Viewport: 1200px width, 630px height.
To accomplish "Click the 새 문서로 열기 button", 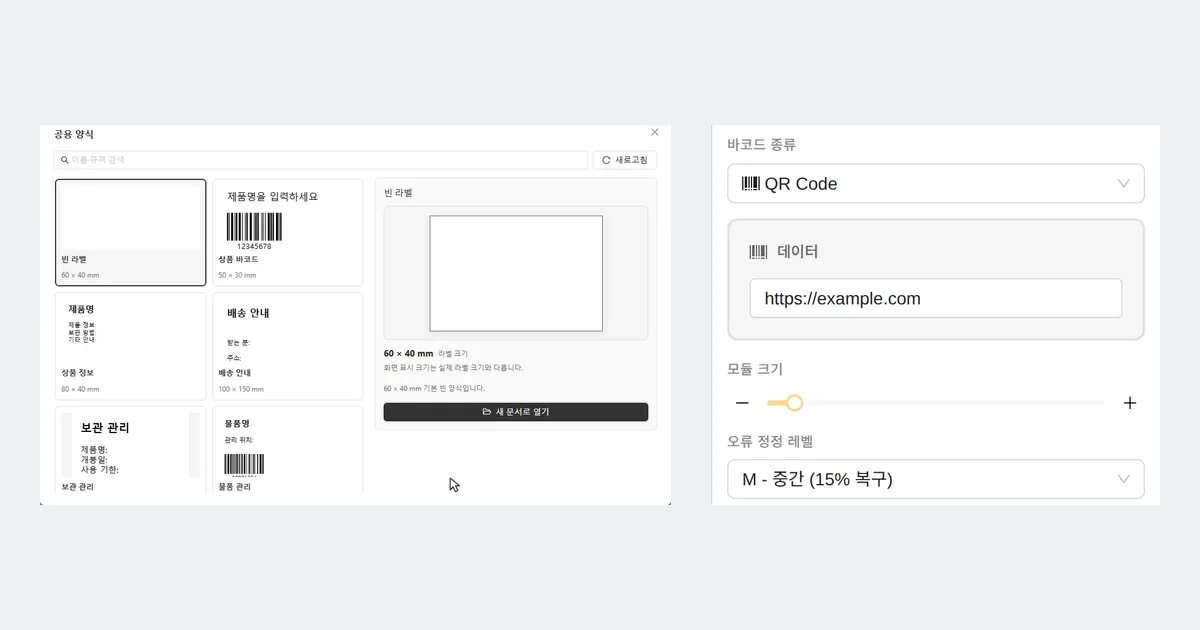I will 516,412.
